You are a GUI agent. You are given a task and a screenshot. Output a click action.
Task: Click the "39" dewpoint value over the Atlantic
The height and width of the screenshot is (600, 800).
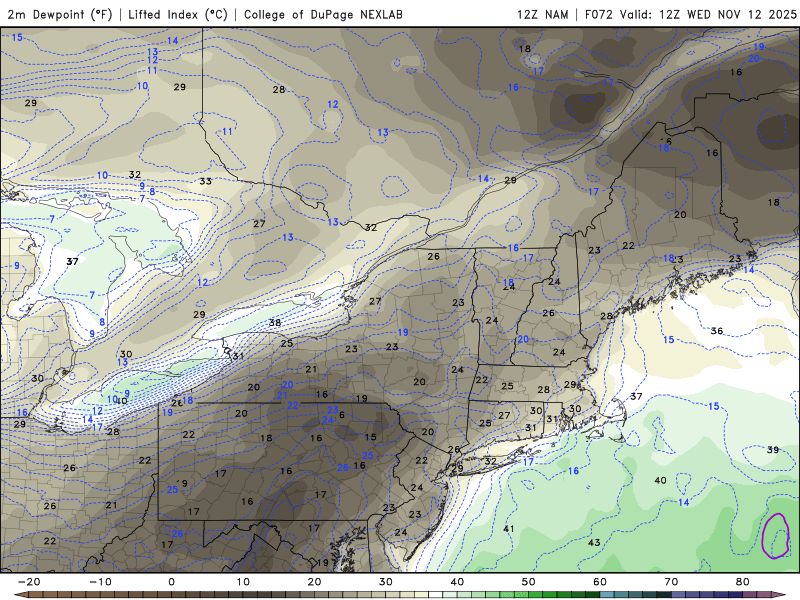773,449
